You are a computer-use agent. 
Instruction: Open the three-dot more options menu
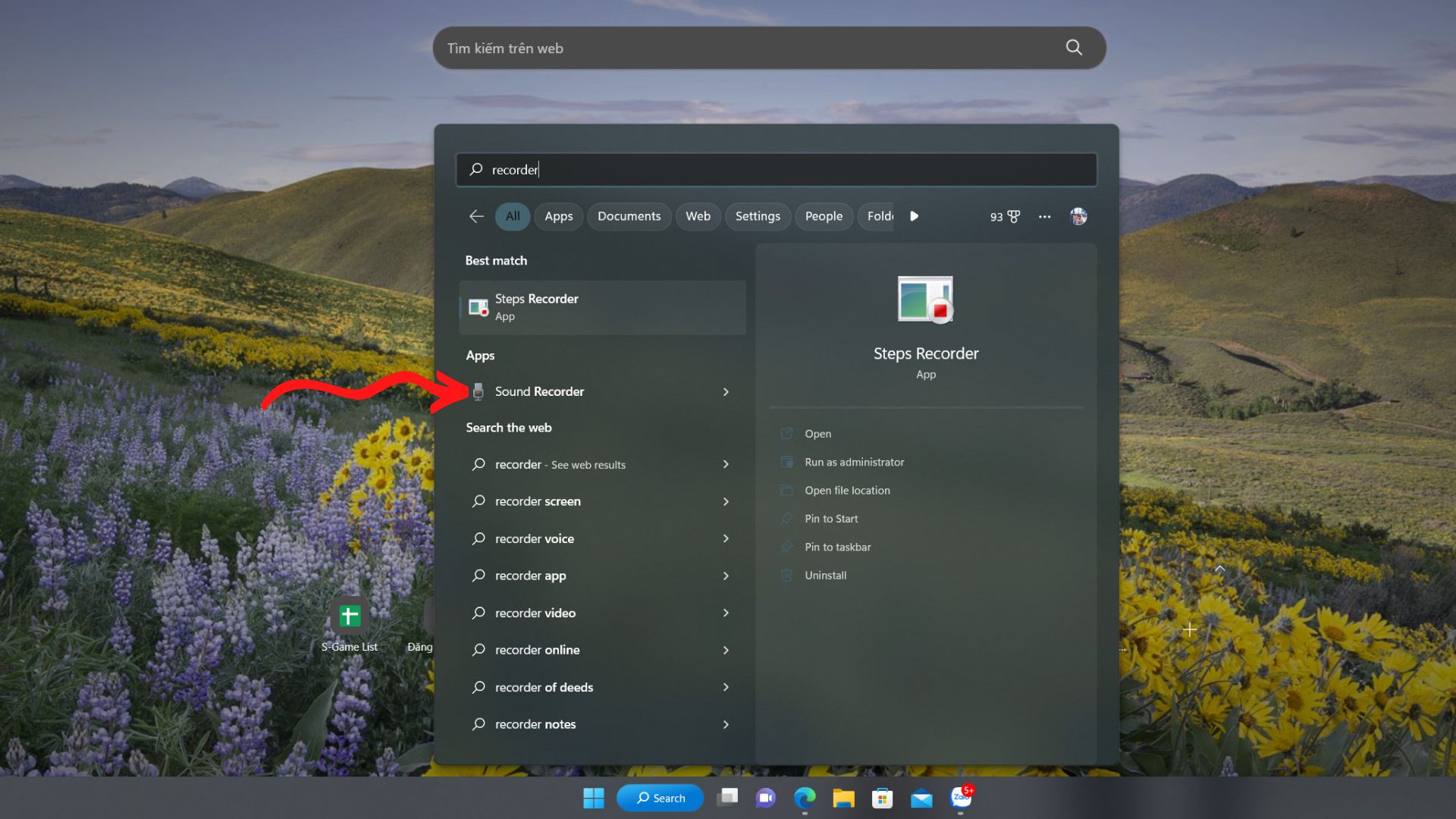(x=1044, y=216)
